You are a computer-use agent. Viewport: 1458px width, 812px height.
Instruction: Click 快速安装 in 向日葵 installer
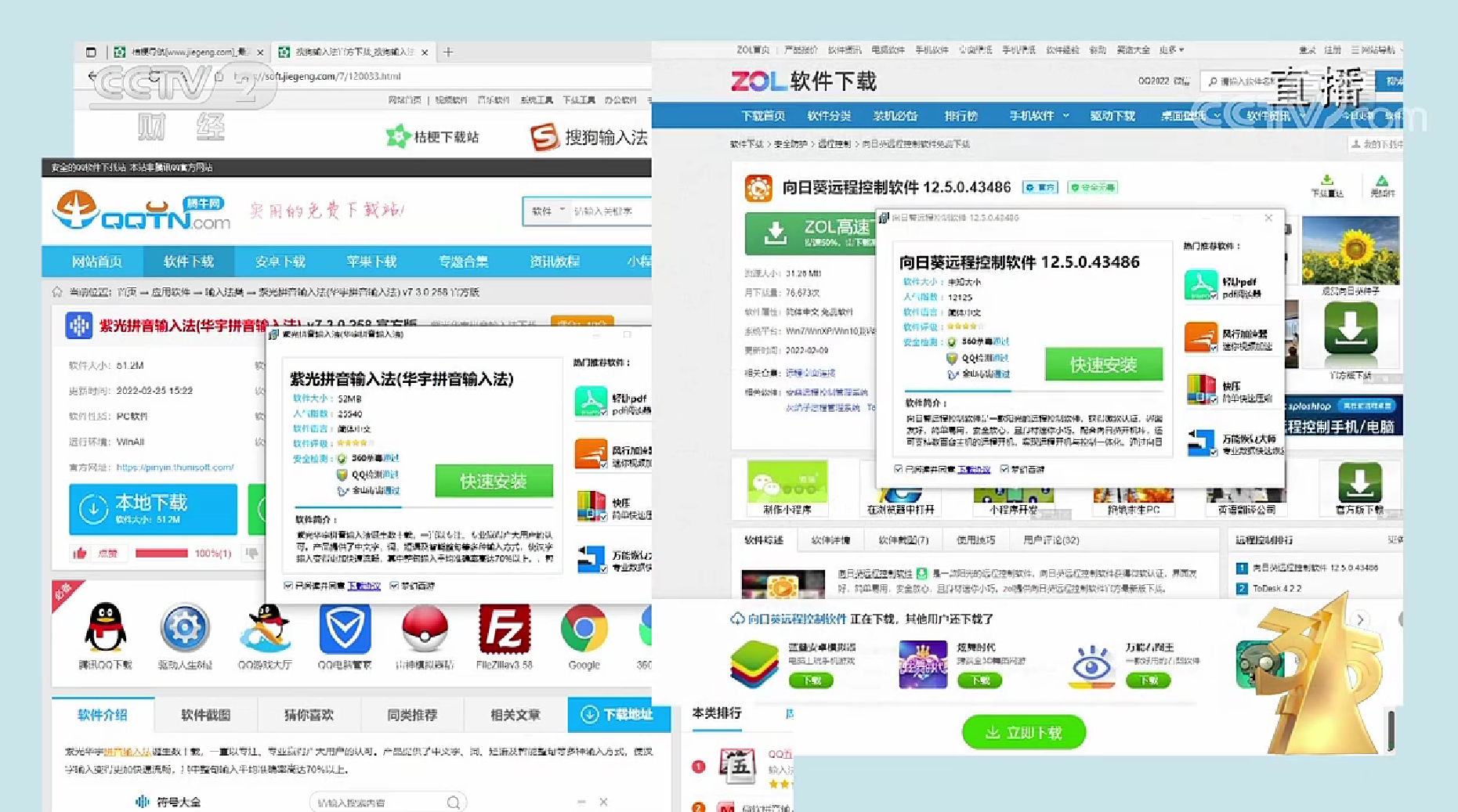(x=1103, y=364)
